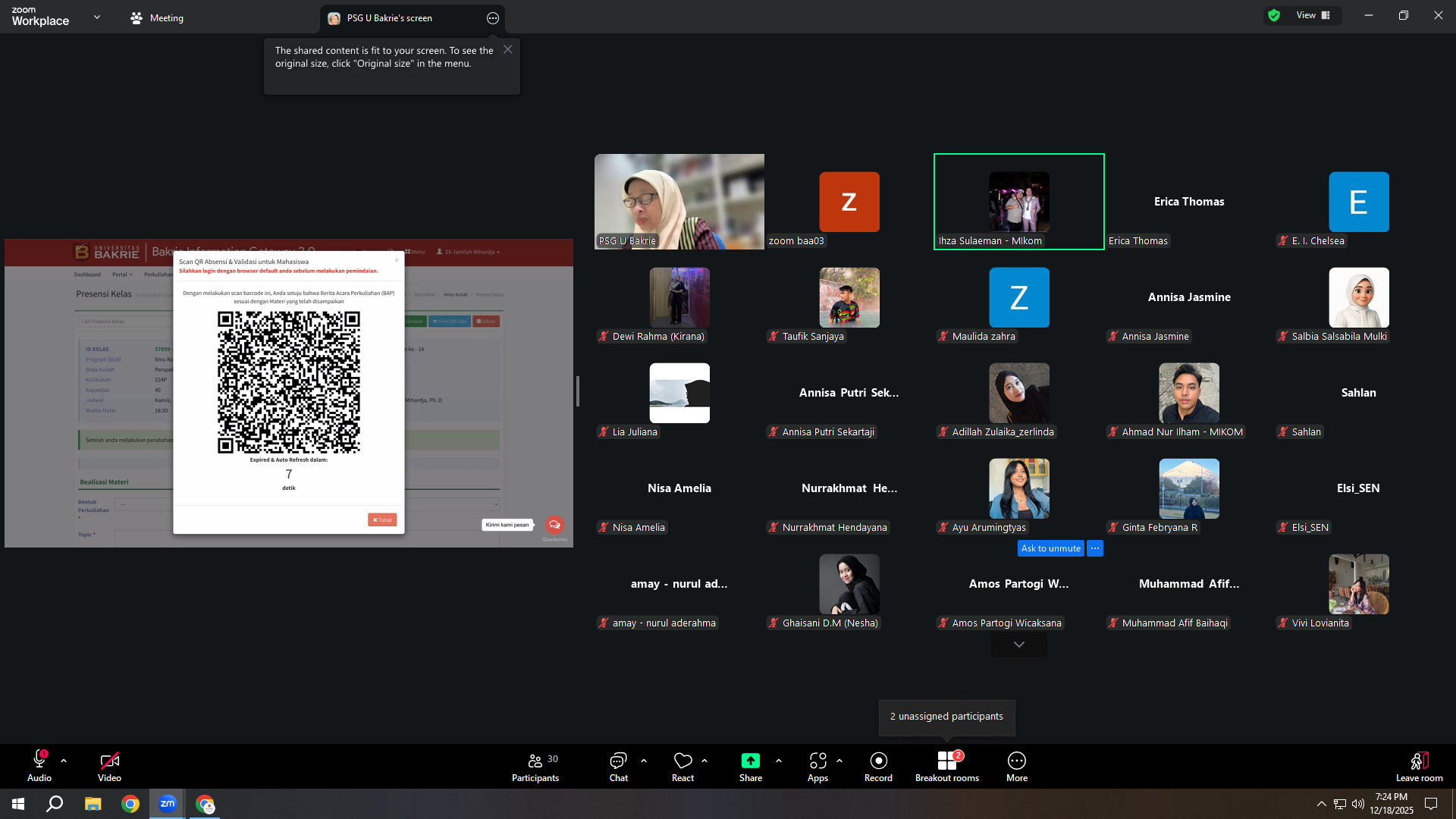Open the Windows Start menu
Image resolution: width=1456 pixels, height=819 pixels.
coord(18,804)
